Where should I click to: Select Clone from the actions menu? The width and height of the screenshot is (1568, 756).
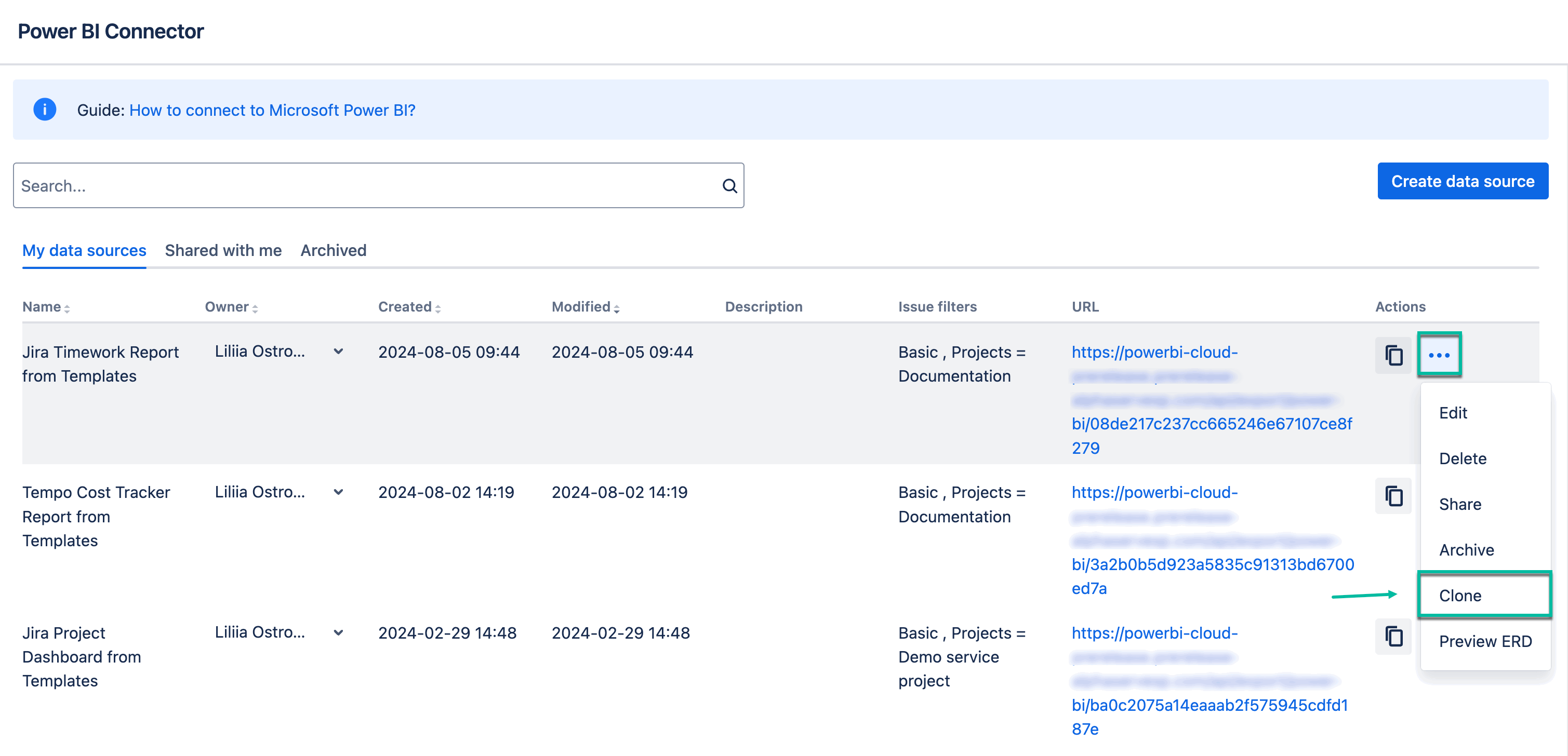click(1460, 596)
